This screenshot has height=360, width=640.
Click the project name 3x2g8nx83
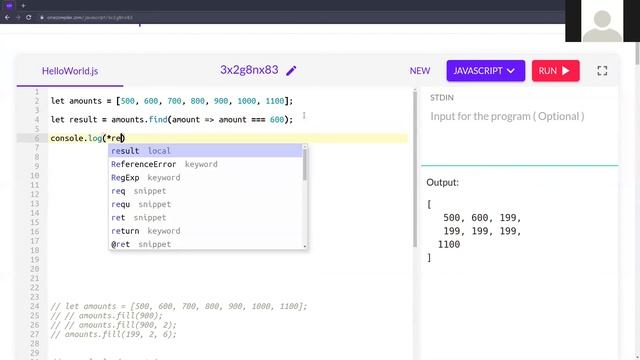249,70
